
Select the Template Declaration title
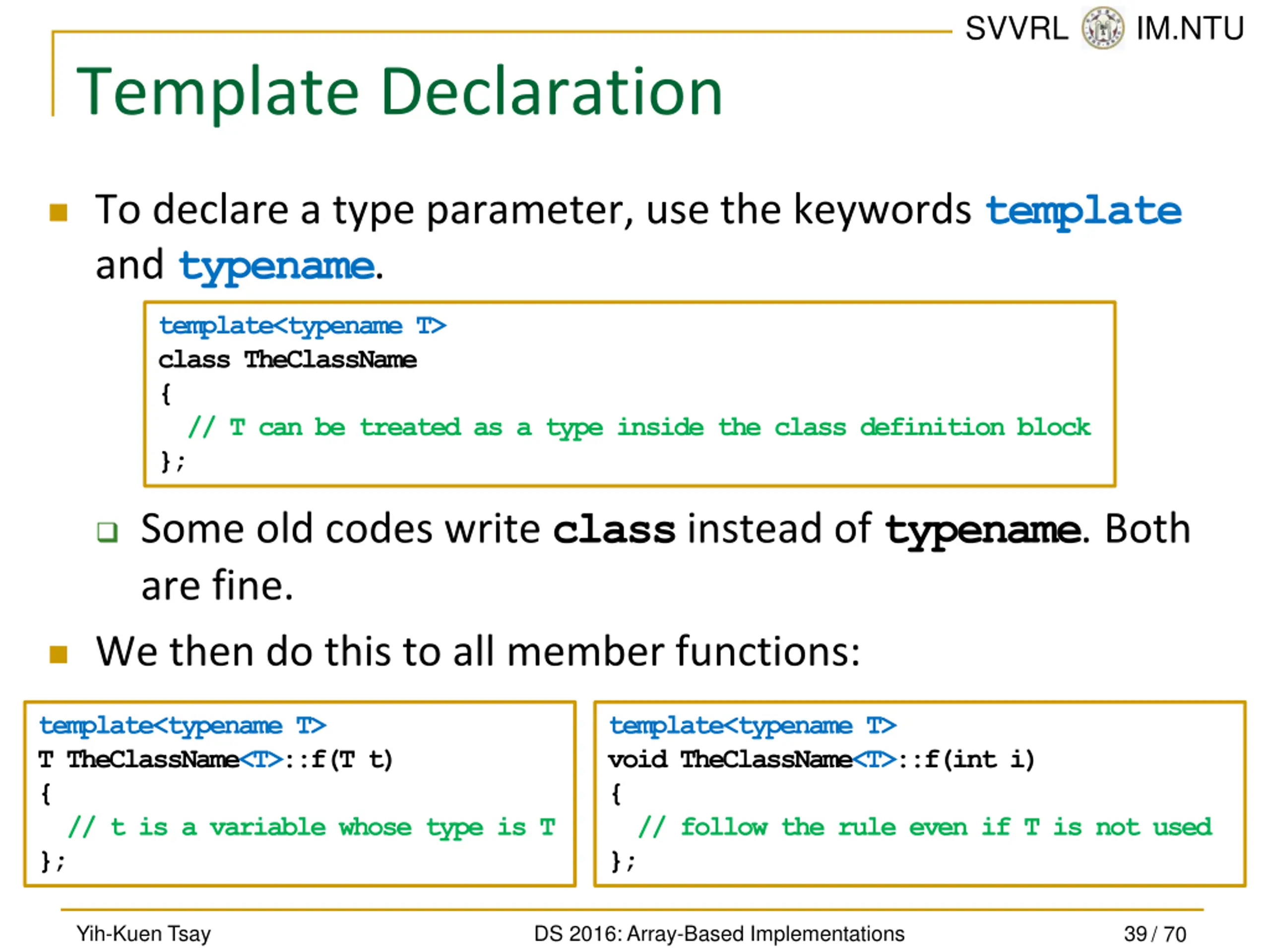tap(399, 92)
